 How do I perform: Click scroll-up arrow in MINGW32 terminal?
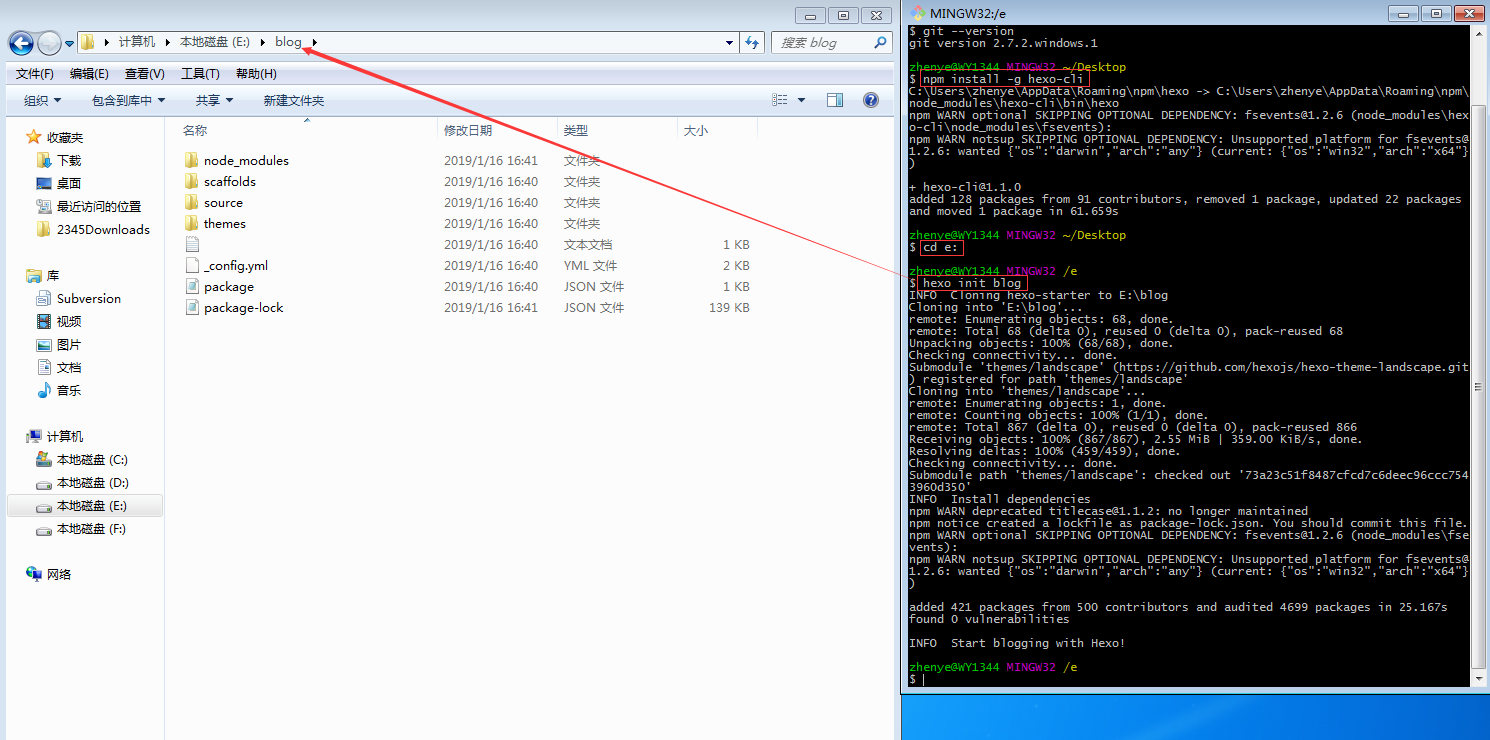(x=1479, y=33)
